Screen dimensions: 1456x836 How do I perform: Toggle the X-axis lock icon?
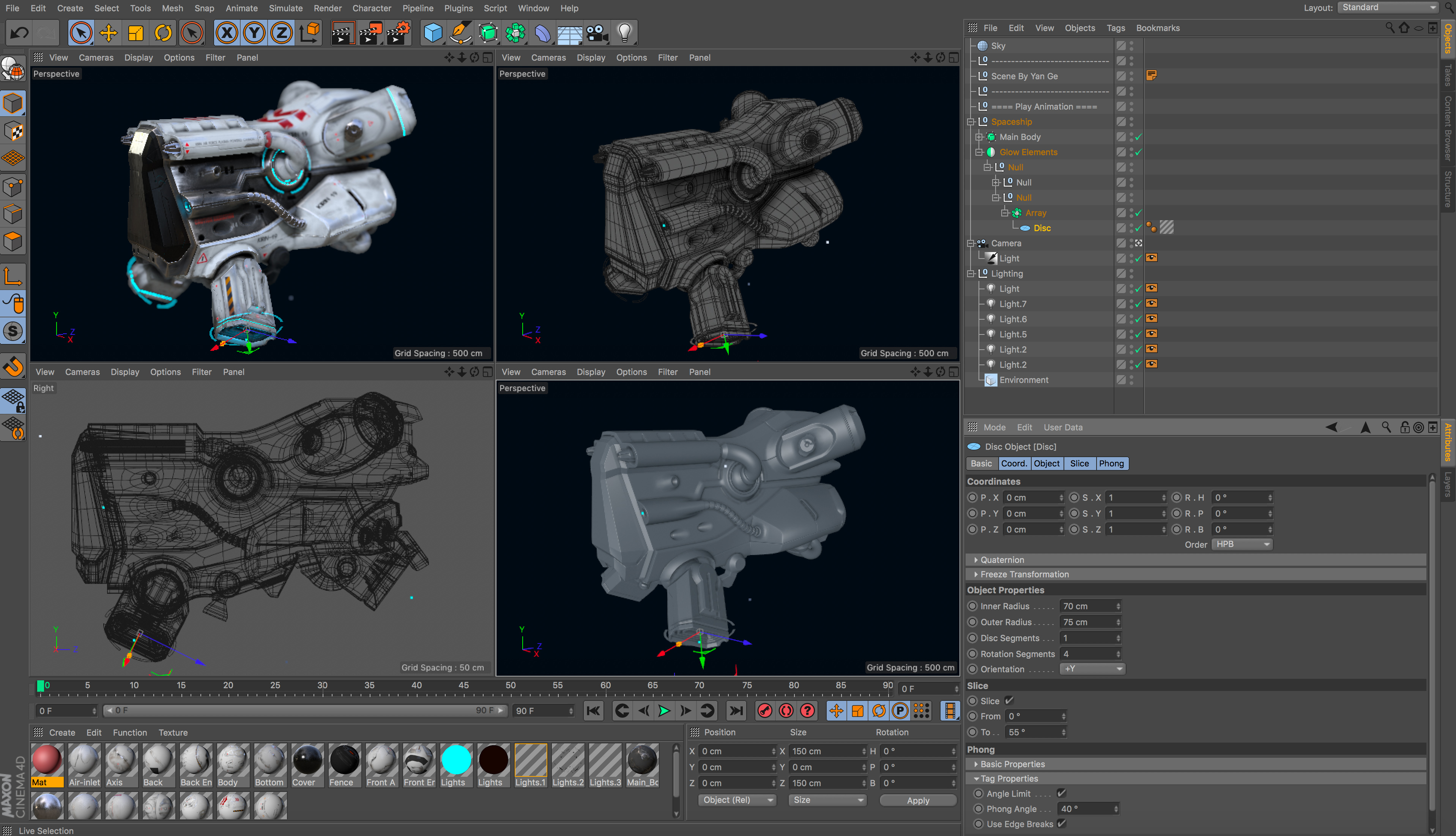tap(227, 33)
